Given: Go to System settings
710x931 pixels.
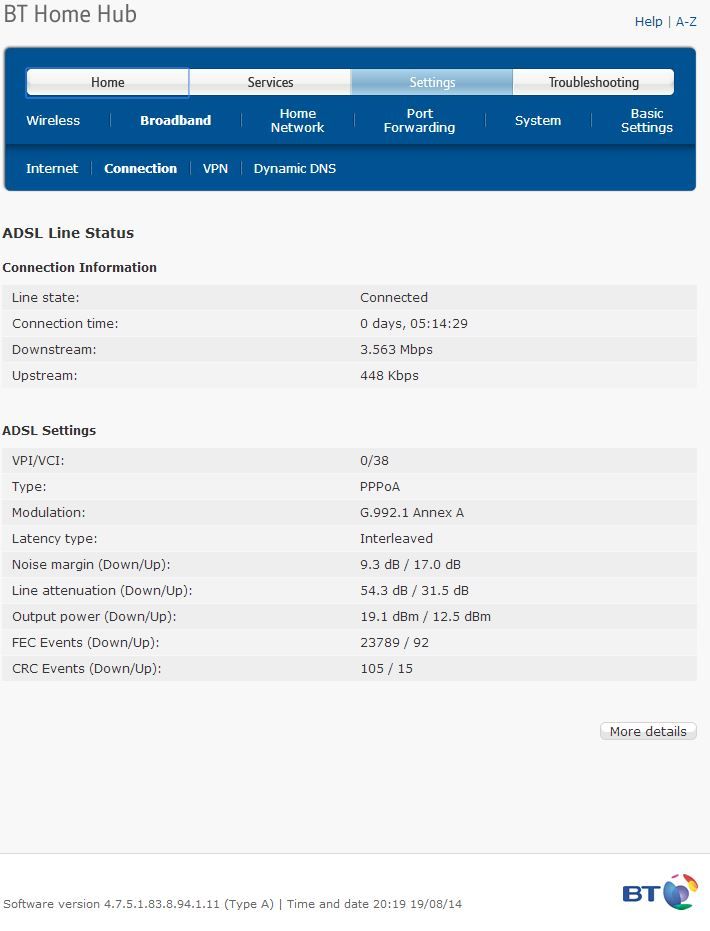Looking at the screenshot, I should pyautogui.click(x=538, y=121).
